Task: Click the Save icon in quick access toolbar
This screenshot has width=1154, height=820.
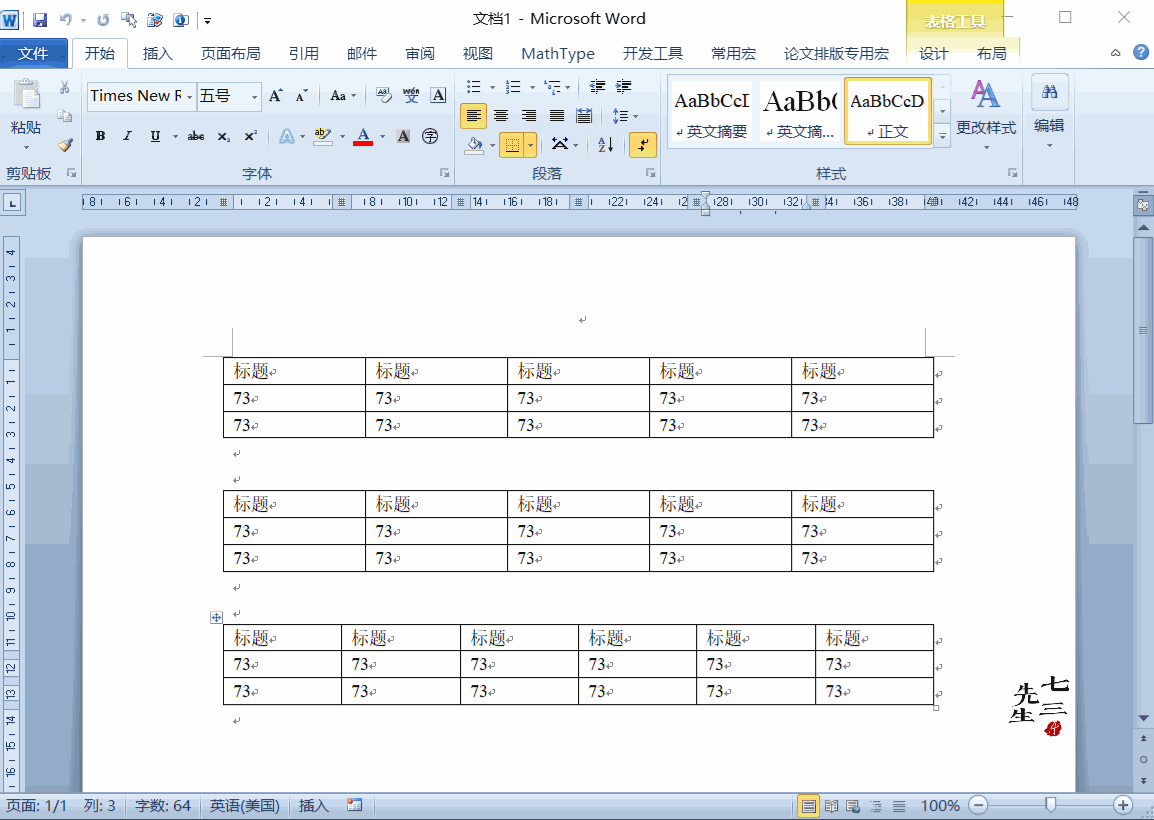Action: click(x=39, y=20)
